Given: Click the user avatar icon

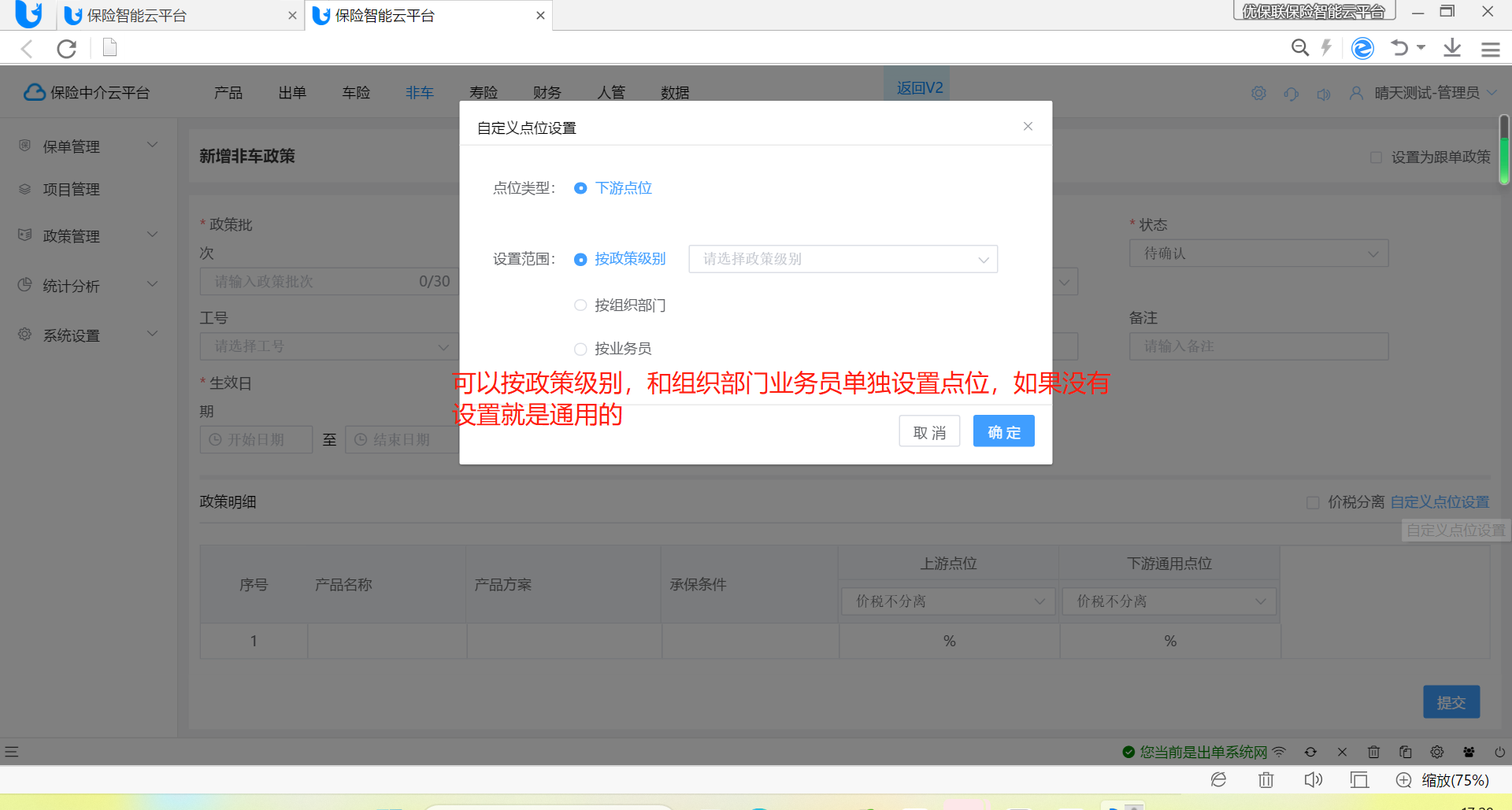Looking at the screenshot, I should click(1356, 93).
